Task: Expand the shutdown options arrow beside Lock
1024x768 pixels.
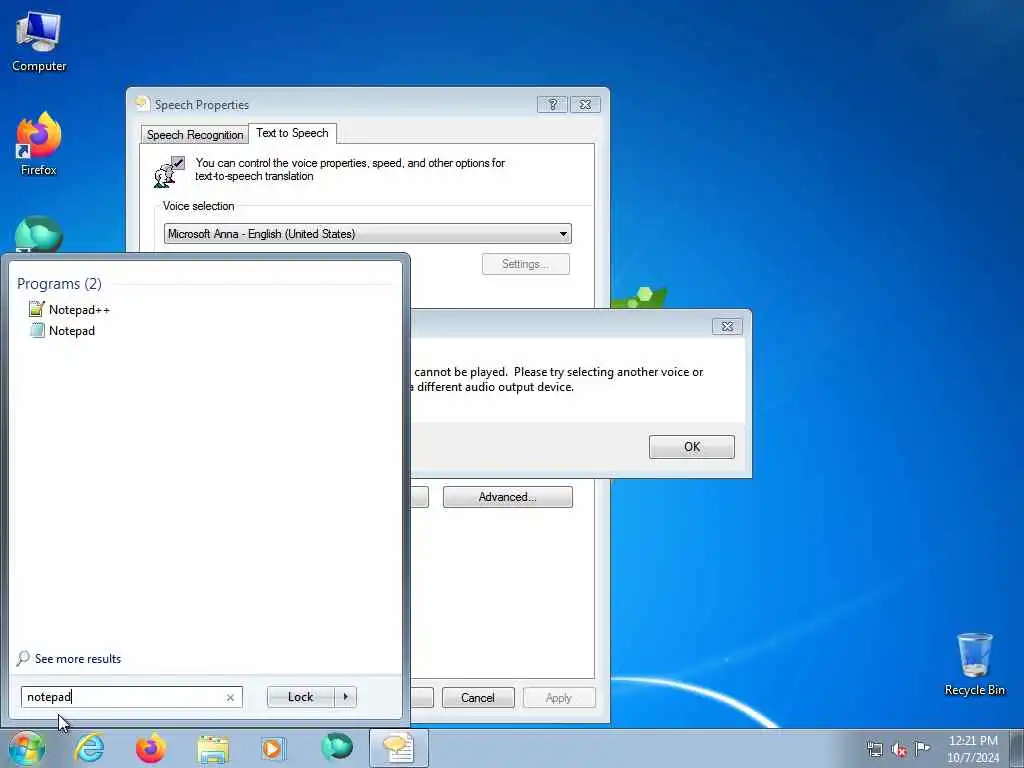Action: [x=345, y=697]
